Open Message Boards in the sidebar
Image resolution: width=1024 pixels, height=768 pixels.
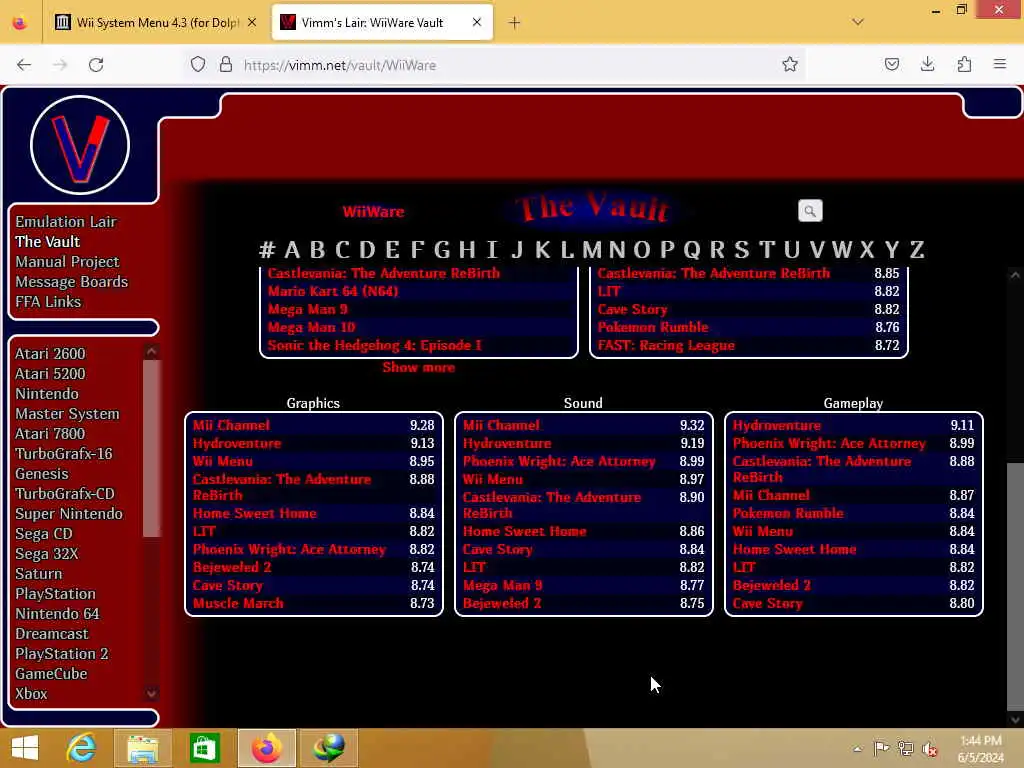(x=72, y=282)
